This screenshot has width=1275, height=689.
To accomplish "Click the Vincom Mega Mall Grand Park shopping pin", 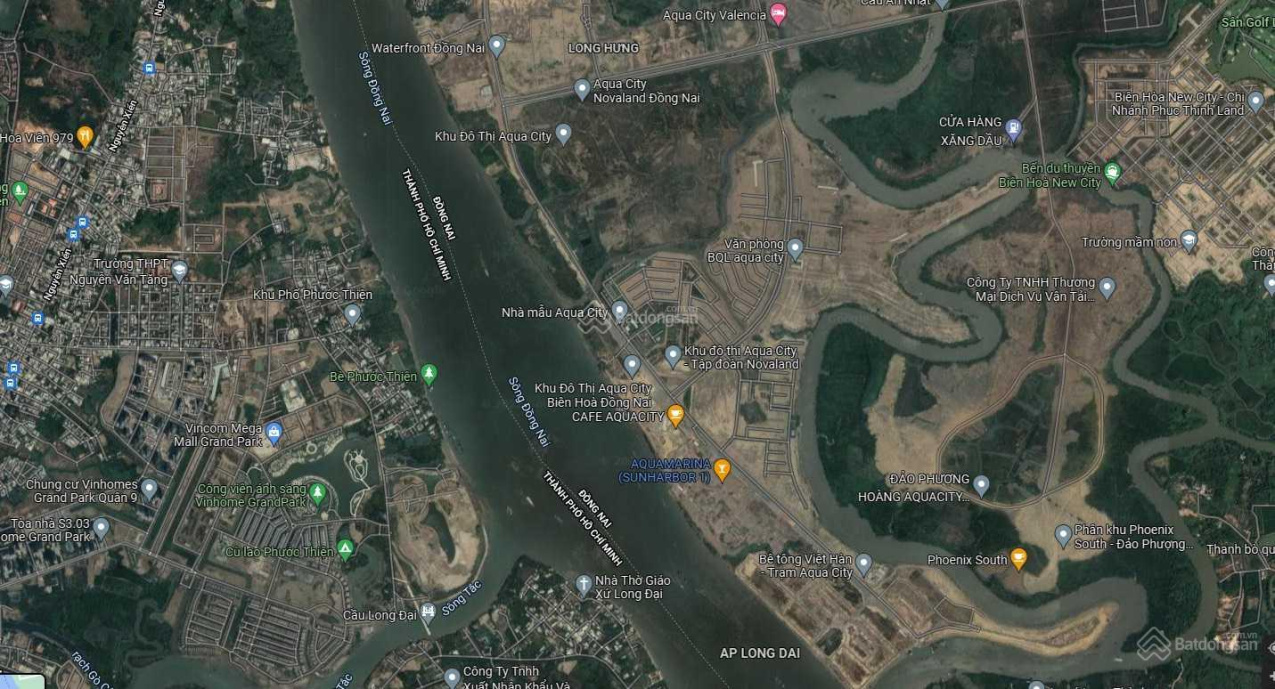I will click(274, 433).
